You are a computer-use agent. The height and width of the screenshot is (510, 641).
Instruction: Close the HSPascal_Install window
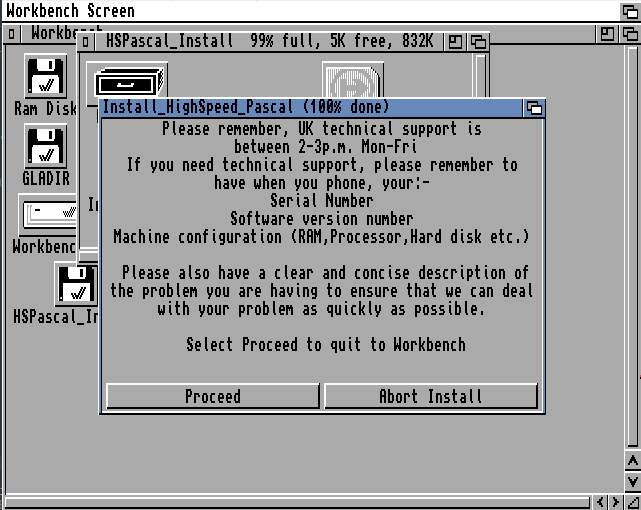[x=85, y=42]
